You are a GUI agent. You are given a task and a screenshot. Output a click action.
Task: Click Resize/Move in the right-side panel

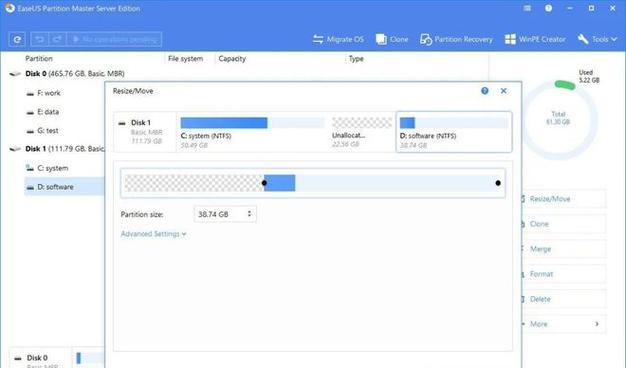[564, 199]
